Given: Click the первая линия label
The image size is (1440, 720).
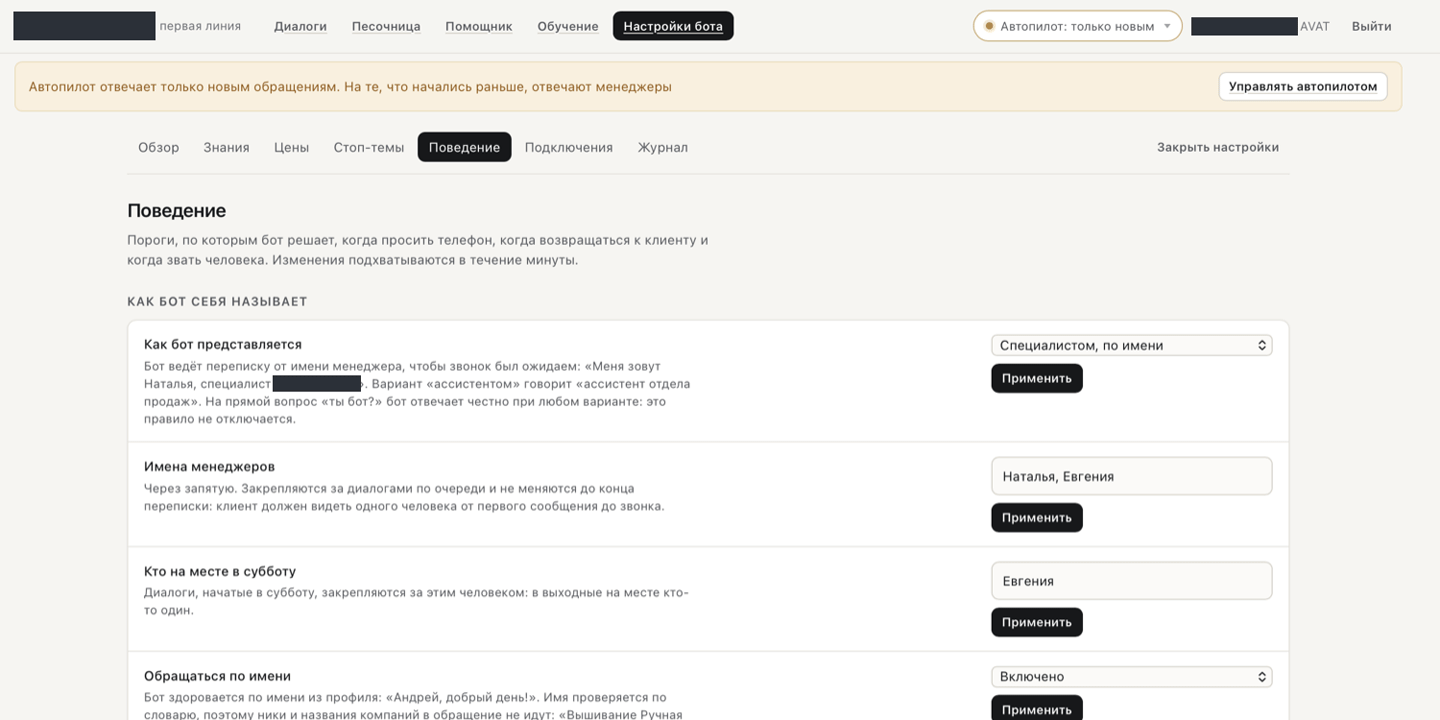Looking at the screenshot, I should coord(200,26).
